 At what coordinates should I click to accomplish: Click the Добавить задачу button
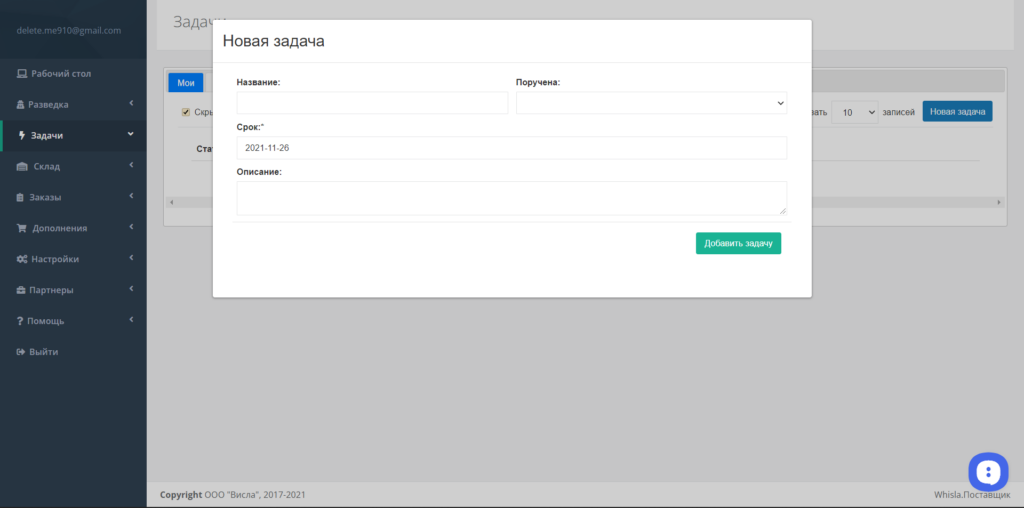pyautogui.click(x=738, y=243)
